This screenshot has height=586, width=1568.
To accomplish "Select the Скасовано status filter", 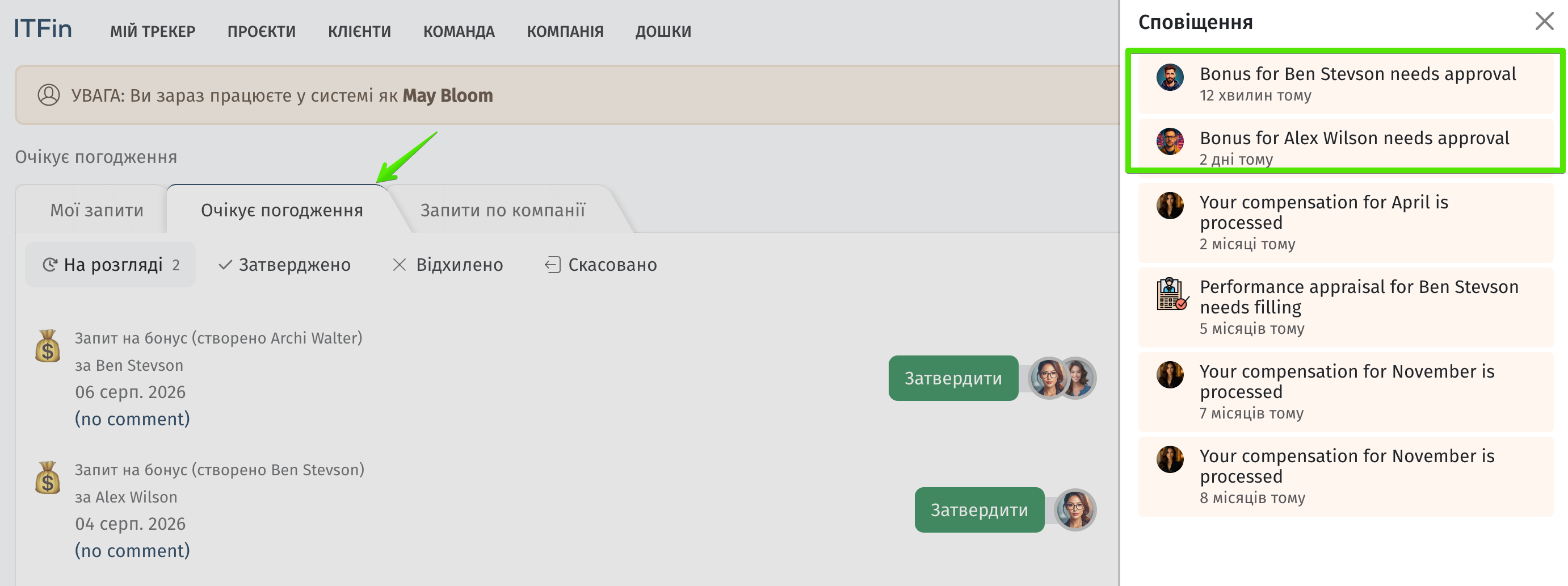I will coord(601,265).
